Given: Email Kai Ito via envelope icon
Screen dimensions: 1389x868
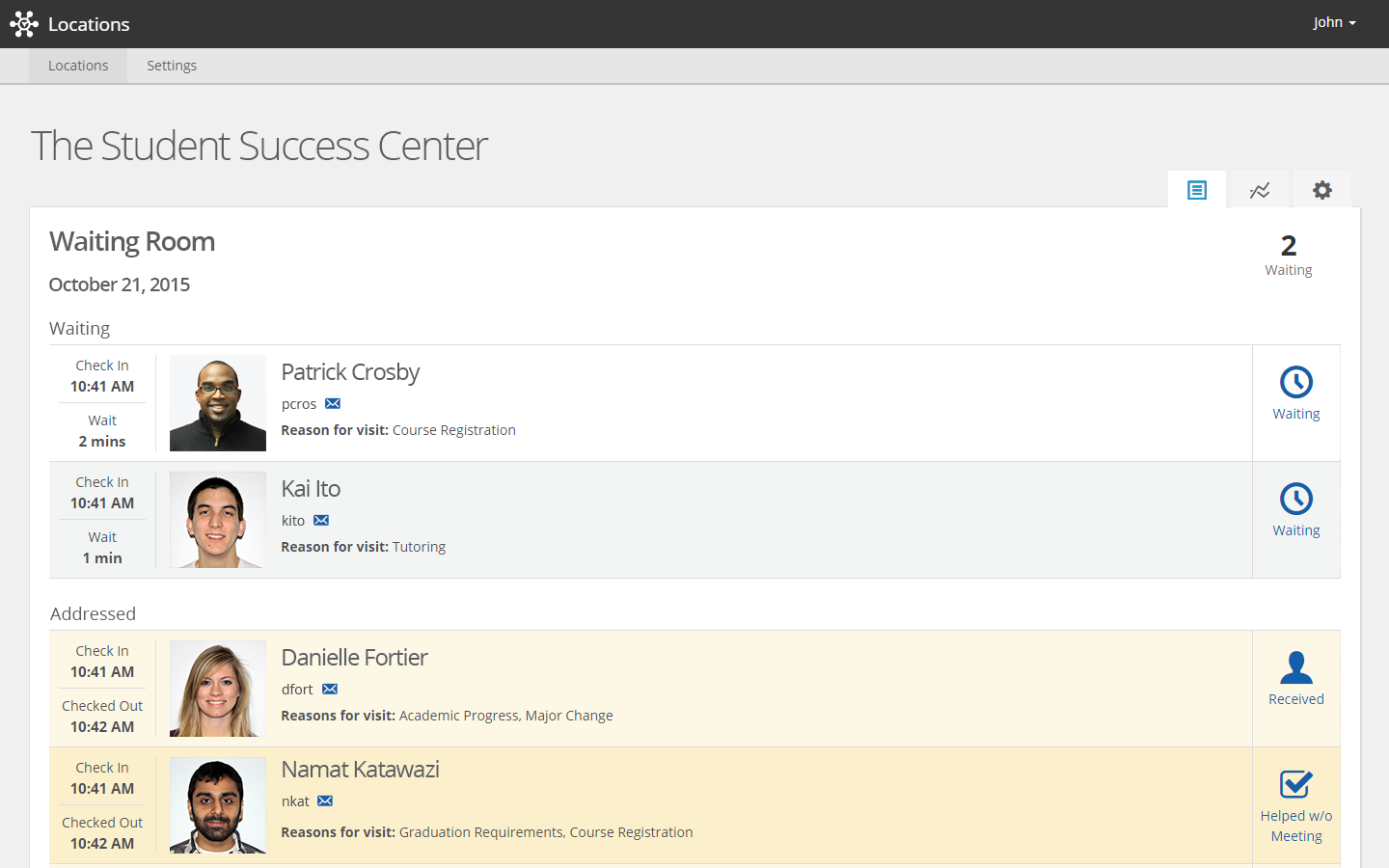Looking at the screenshot, I should click(321, 521).
